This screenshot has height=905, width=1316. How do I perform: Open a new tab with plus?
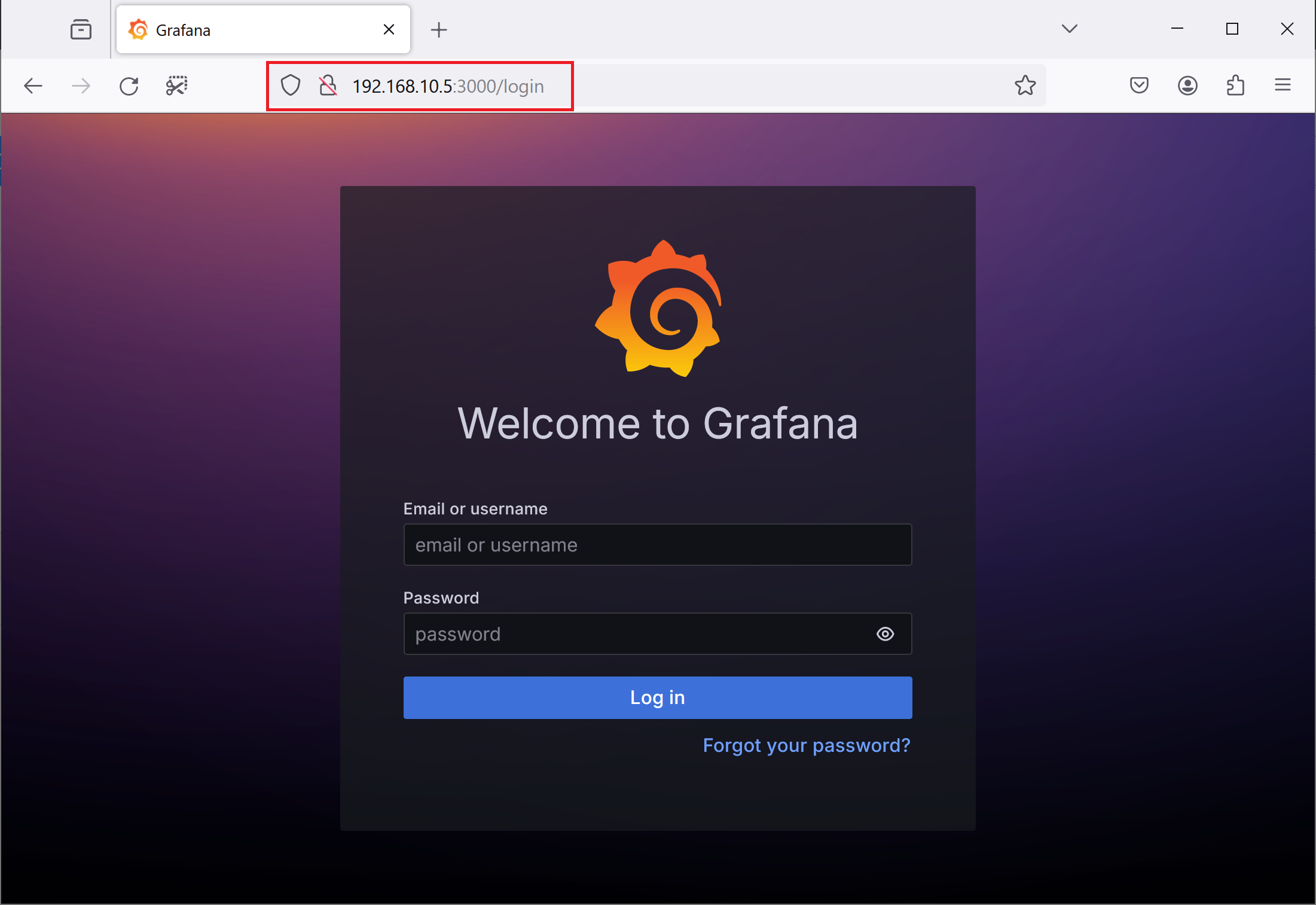click(439, 29)
